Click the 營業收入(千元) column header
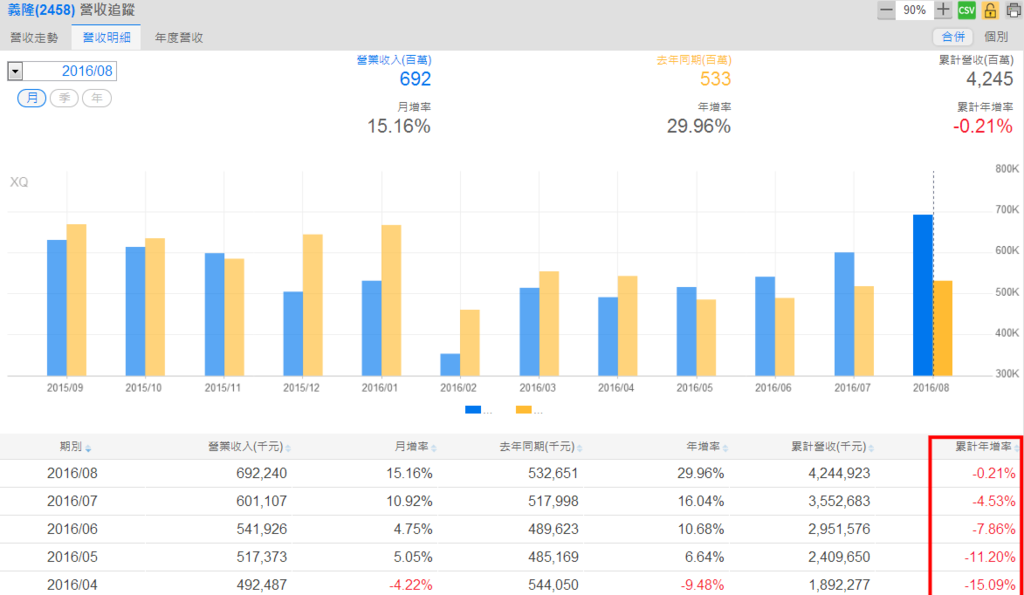1024x595 pixels. click(246, 447)
